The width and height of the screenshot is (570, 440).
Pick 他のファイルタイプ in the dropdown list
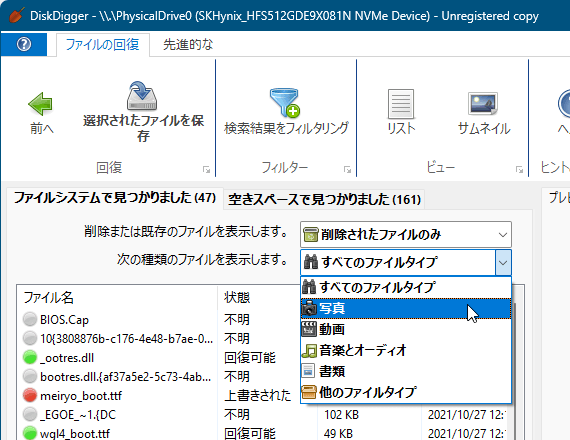point(406,392)
